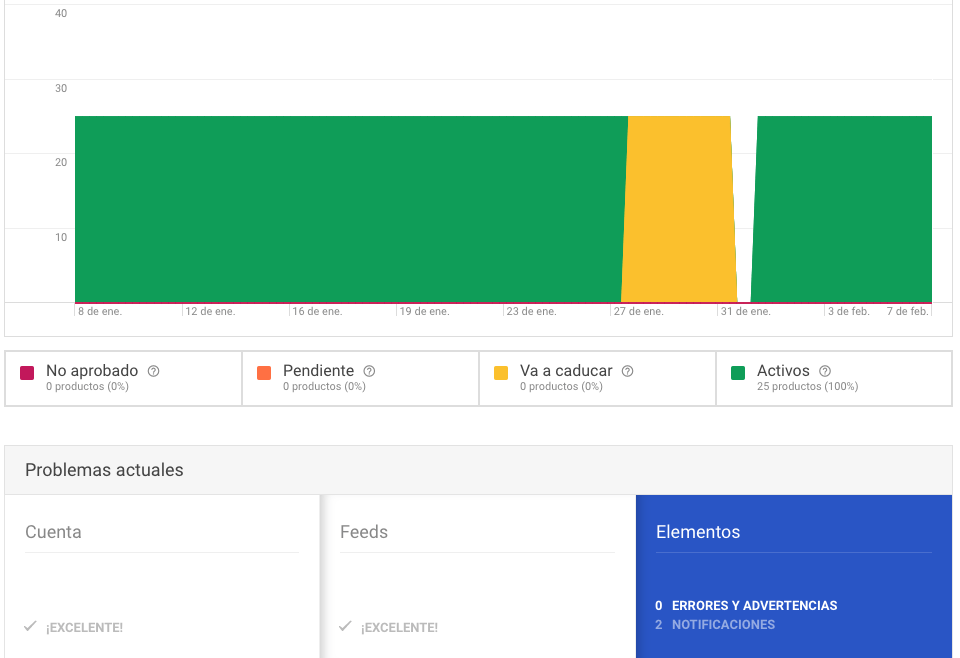Select the Activos legend card
960x658 pixels.
point(834,378)
